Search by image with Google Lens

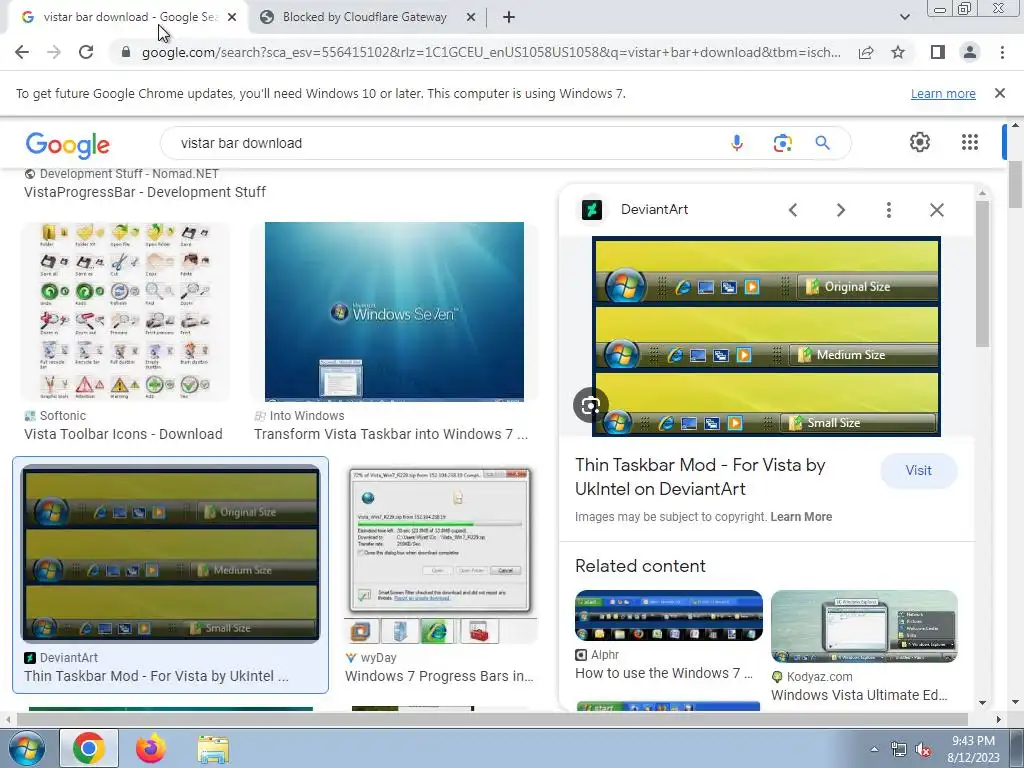point(782,143)
